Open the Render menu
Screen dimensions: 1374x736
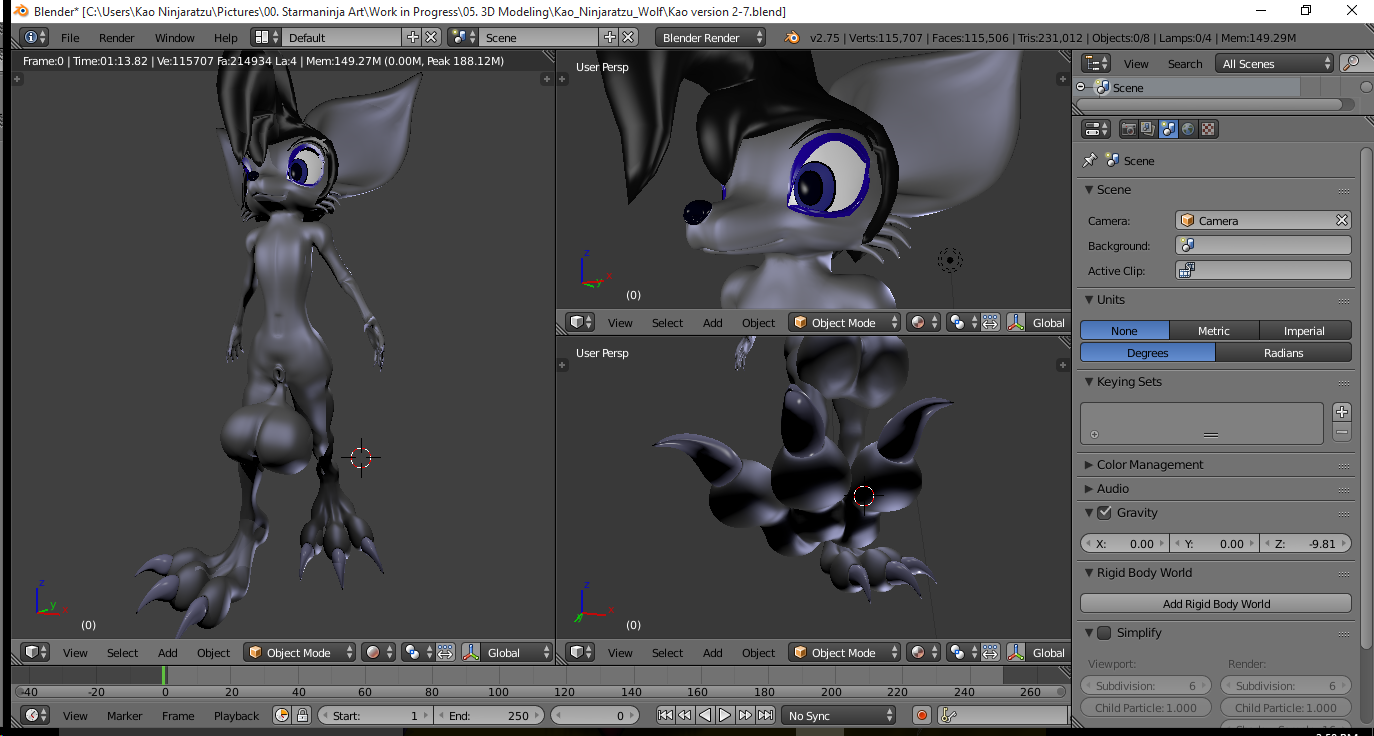(x=117, y=38)
